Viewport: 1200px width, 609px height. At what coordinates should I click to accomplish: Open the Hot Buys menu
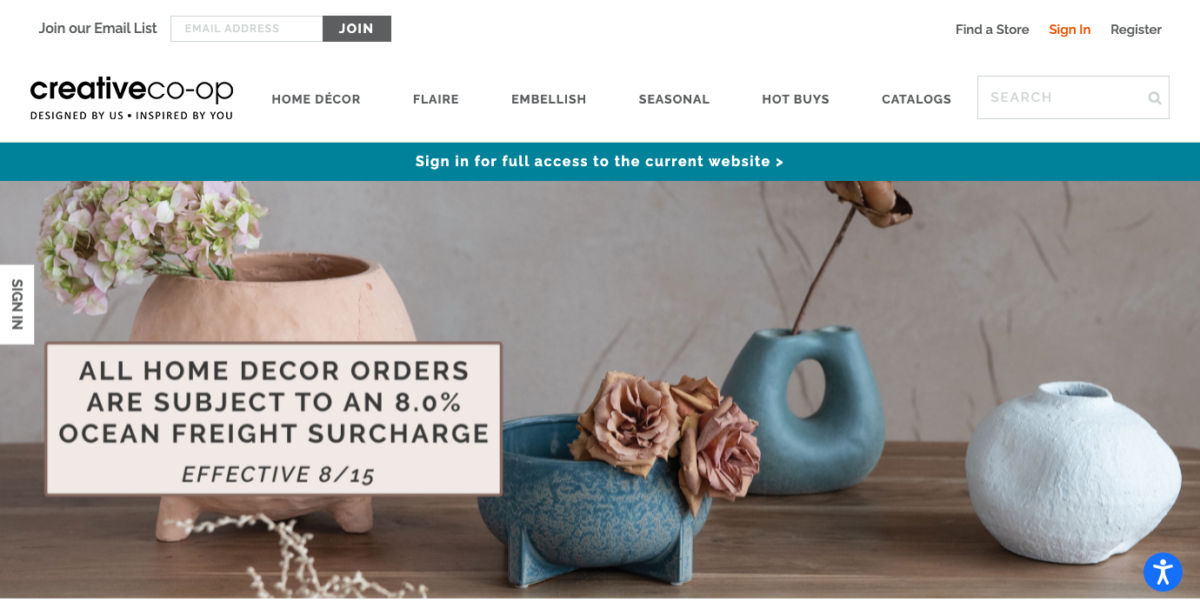point(795,99)
